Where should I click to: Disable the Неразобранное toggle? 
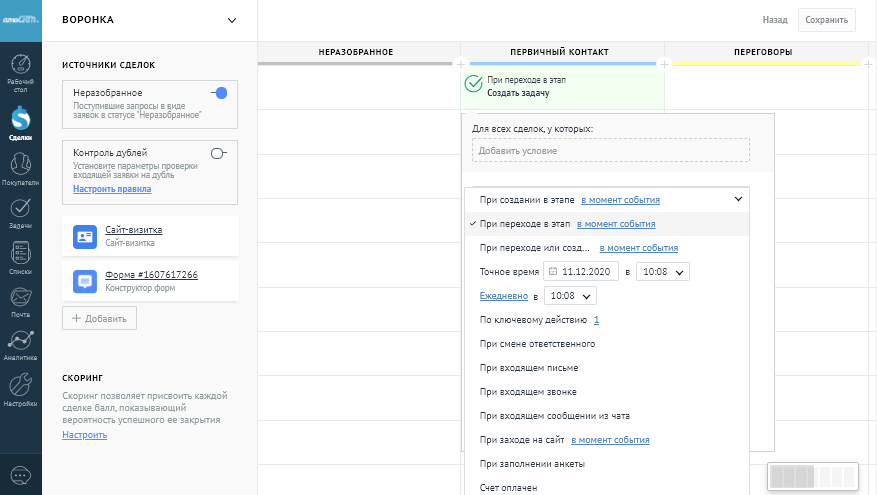pos(219,93)
